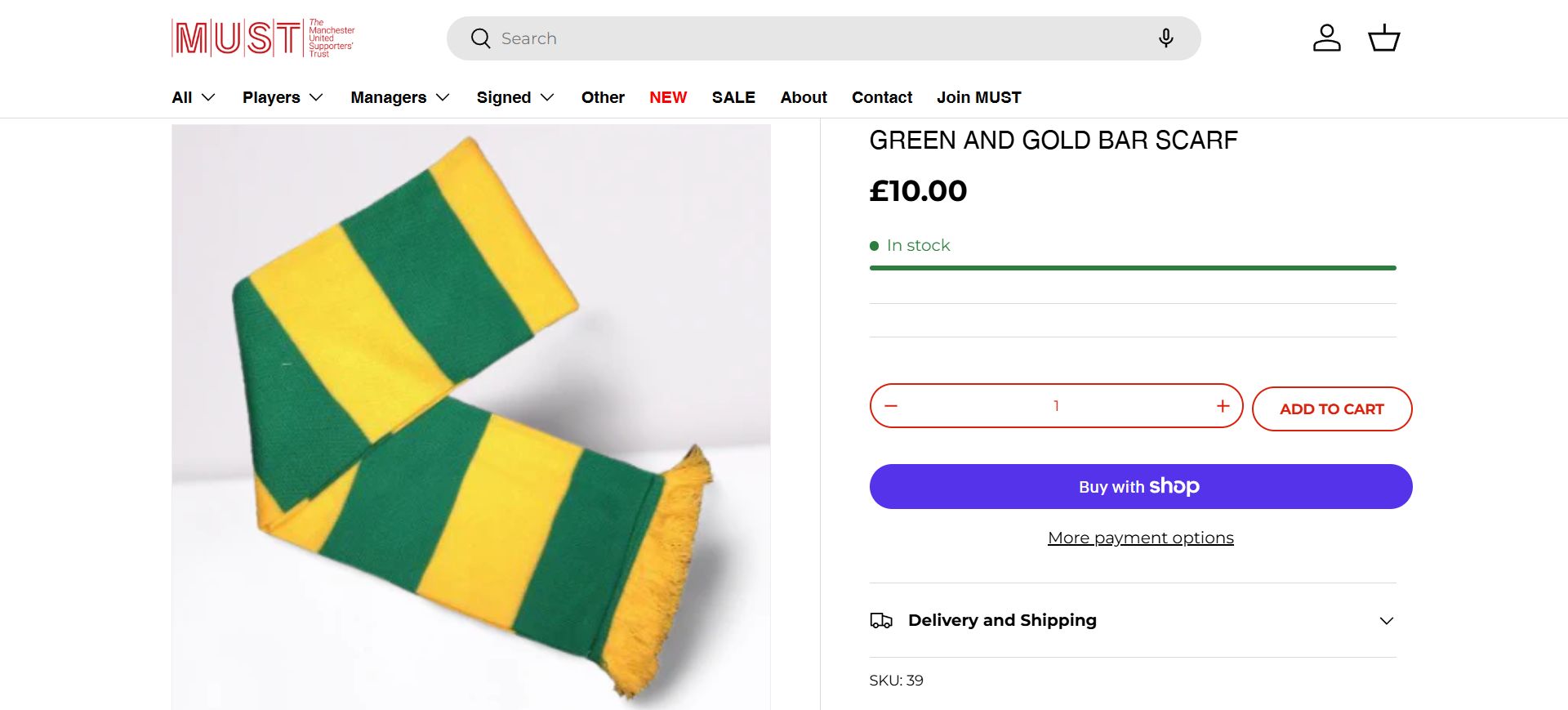Image resolution: width=1568 pixels, height=710 pixels.
Task: Open the Signed dropdown menu
Action: pos(515,97)
